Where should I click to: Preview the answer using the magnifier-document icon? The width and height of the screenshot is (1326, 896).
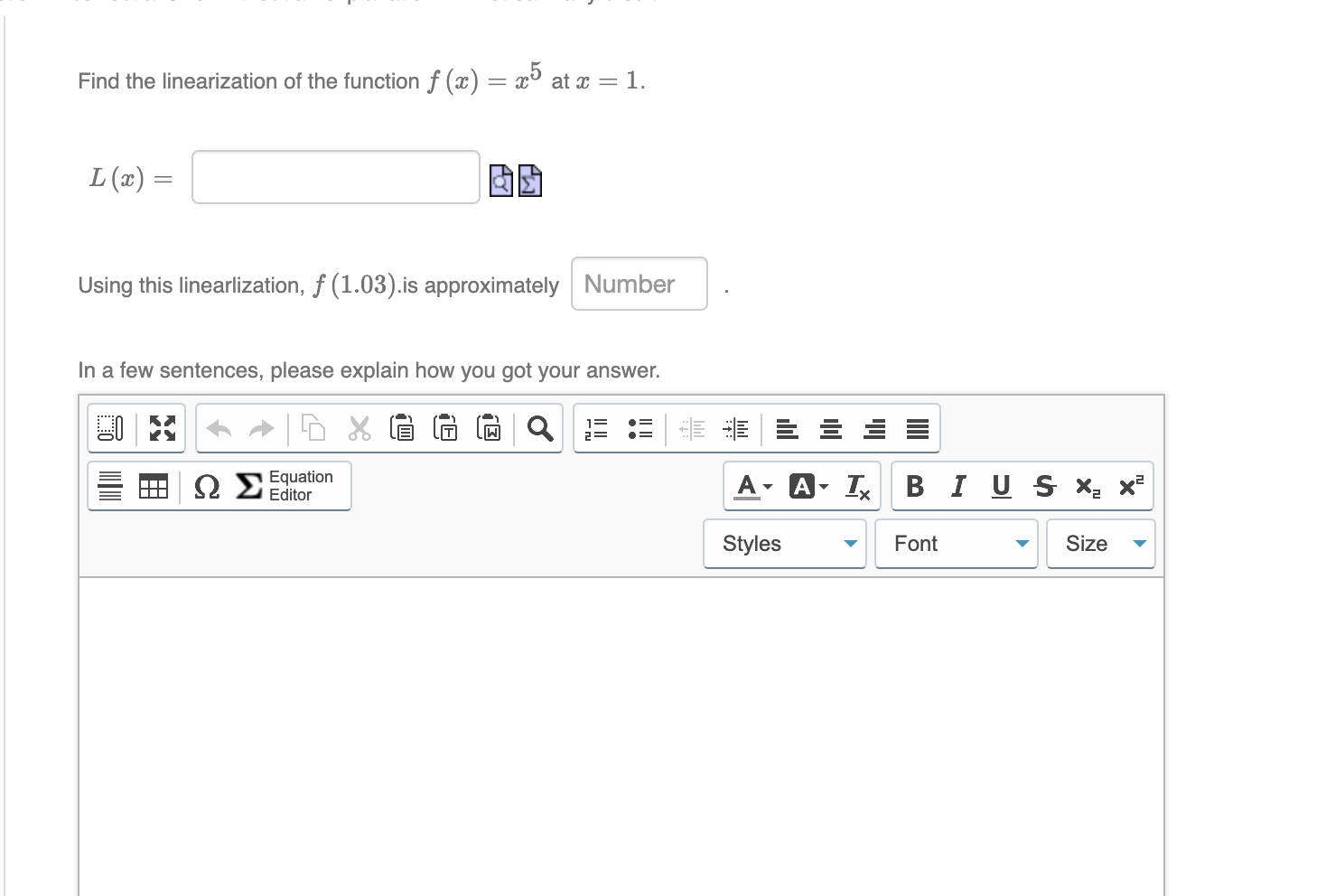coord(500,180)
